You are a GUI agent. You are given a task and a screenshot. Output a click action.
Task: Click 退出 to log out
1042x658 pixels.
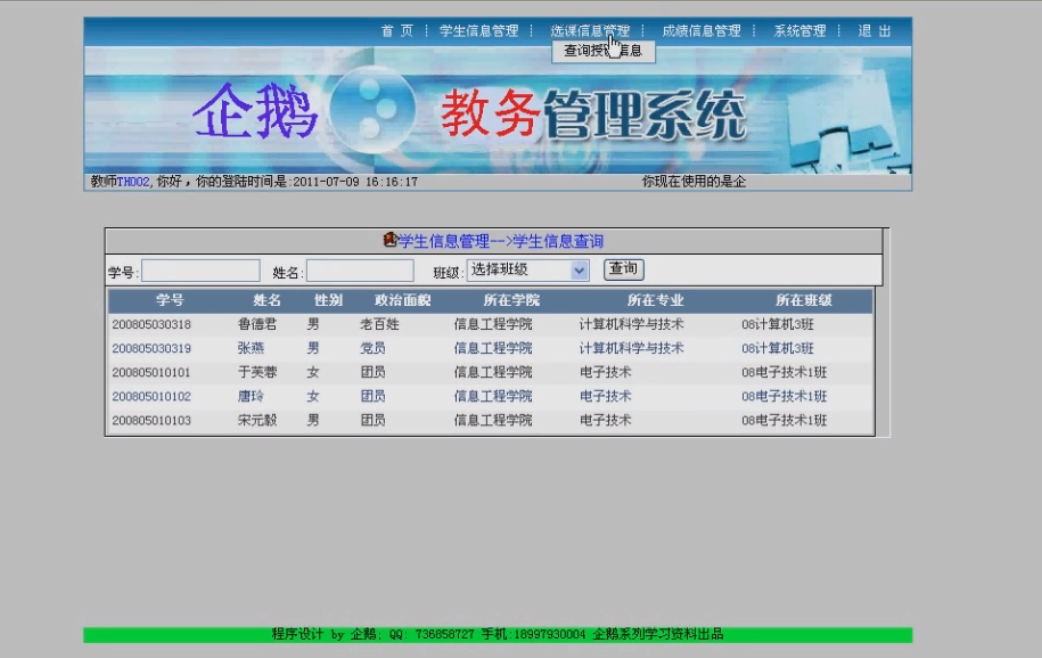point(875,31)
